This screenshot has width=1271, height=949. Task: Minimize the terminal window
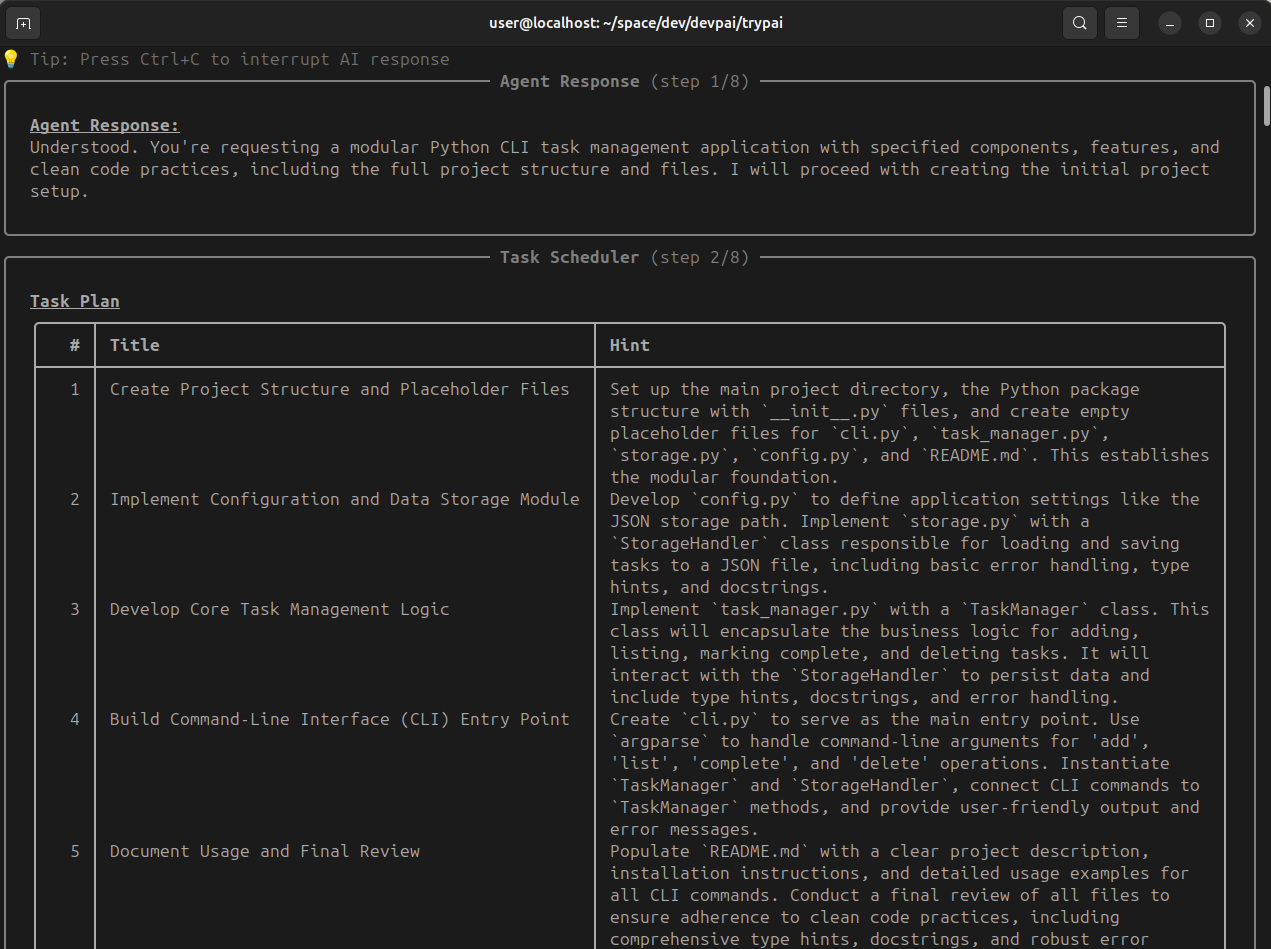click(1170, 23)
